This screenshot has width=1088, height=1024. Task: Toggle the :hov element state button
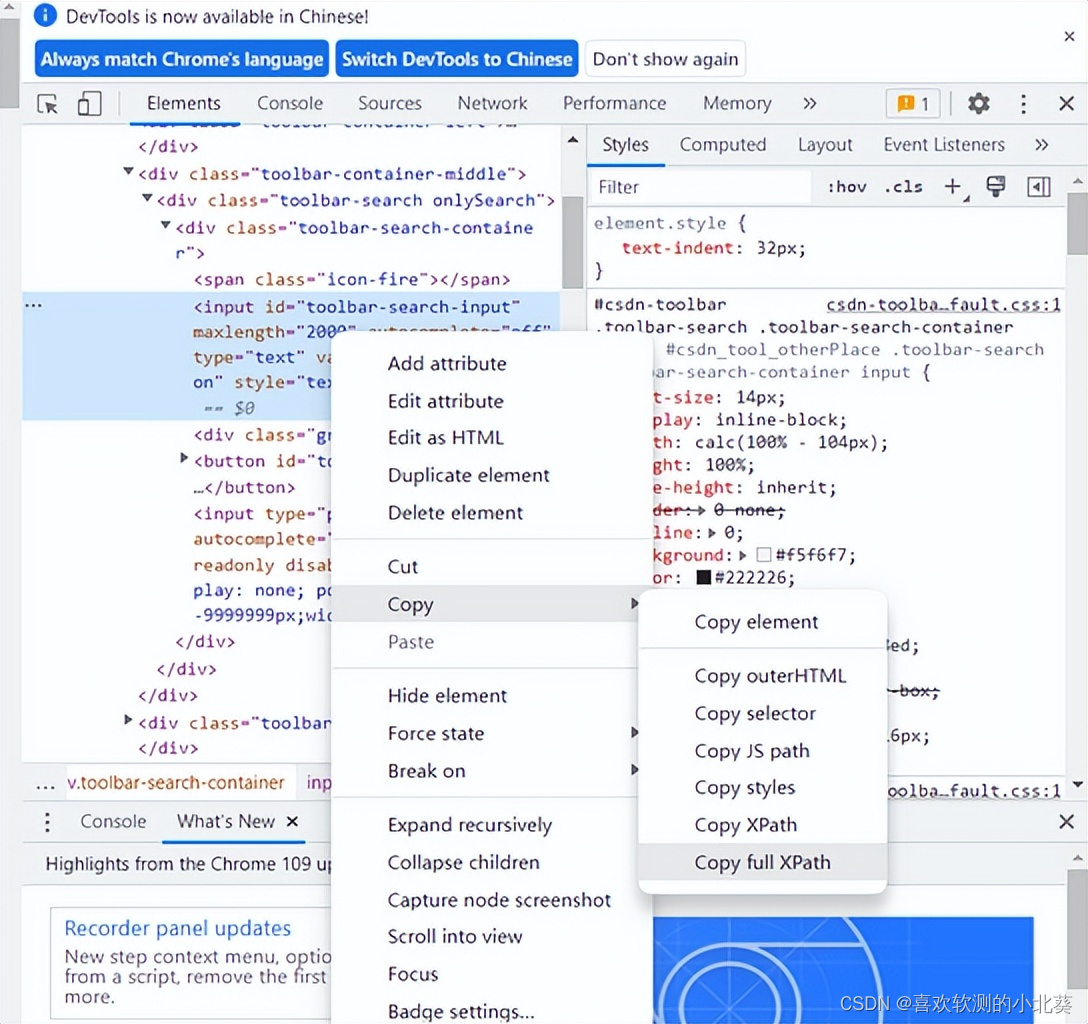point(846,187)
